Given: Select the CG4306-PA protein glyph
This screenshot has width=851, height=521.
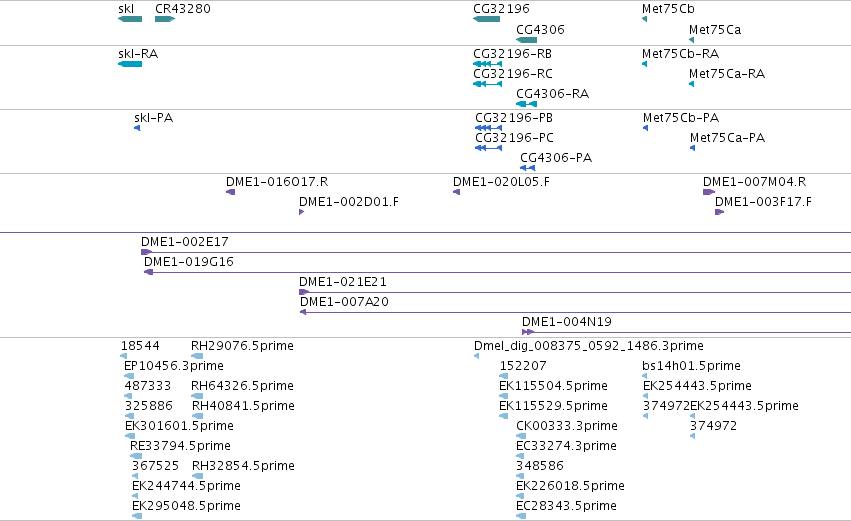Looking at the screenshot, I should tap(528, 168).
